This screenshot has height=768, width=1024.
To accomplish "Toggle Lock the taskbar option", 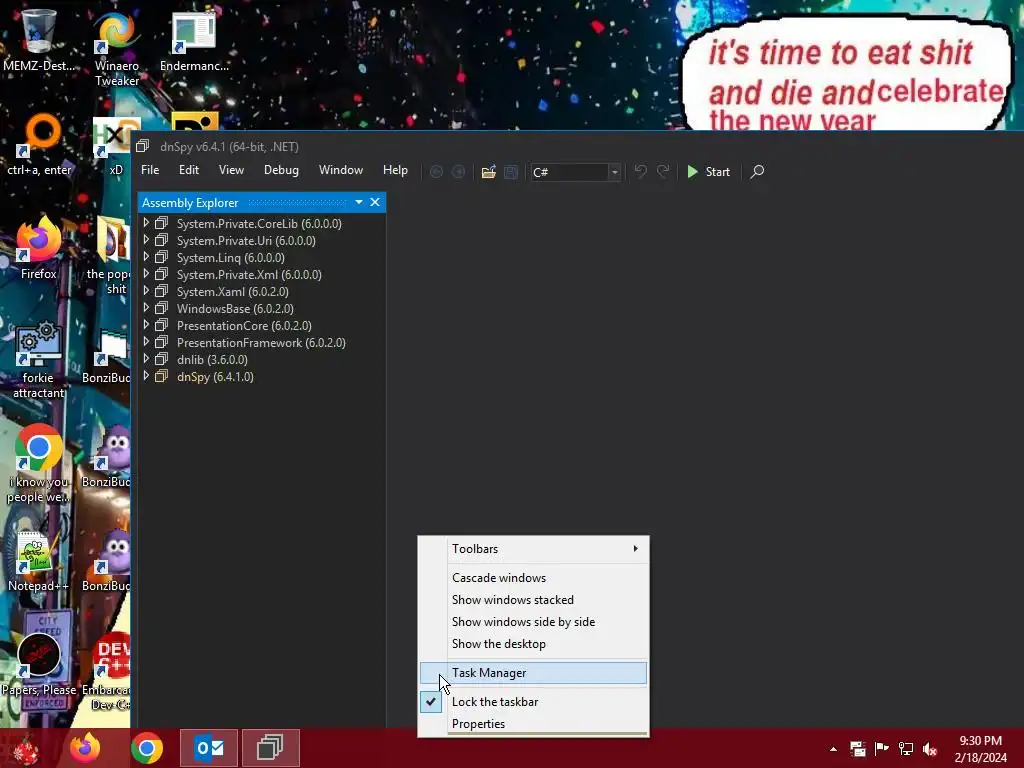I will tap(534, 701).
